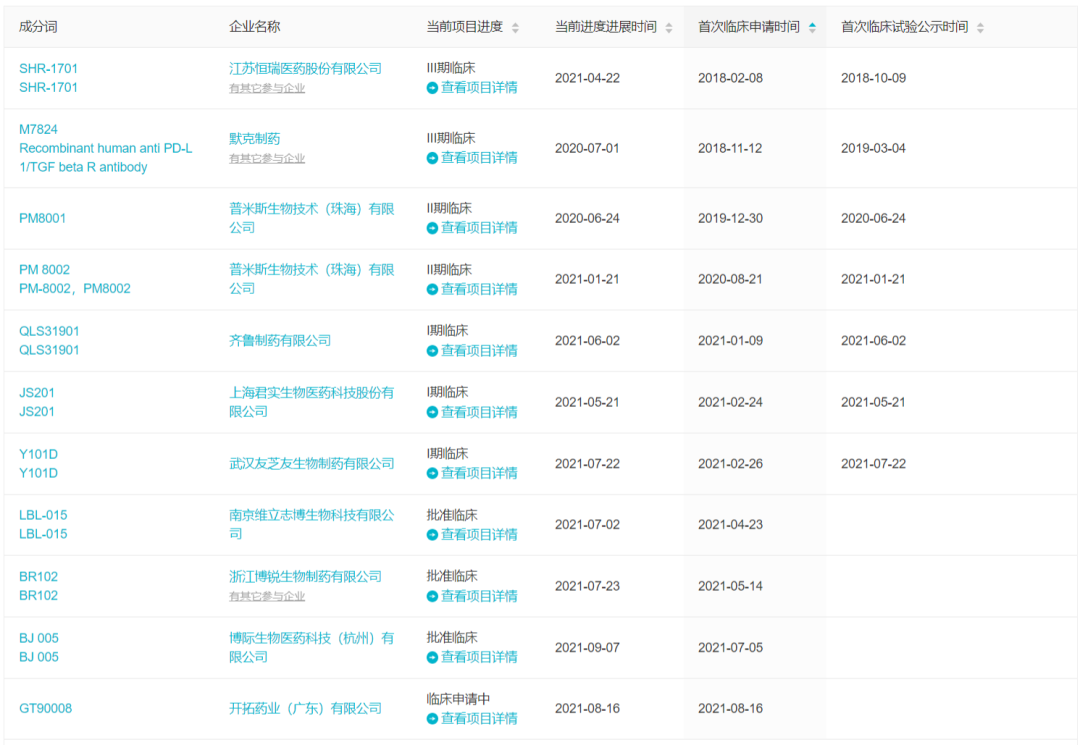Open company 南京维立志博生物科技有限公司
This screenshot has width=1080, height=745.
pyautogui.click(x=311, y=524)
